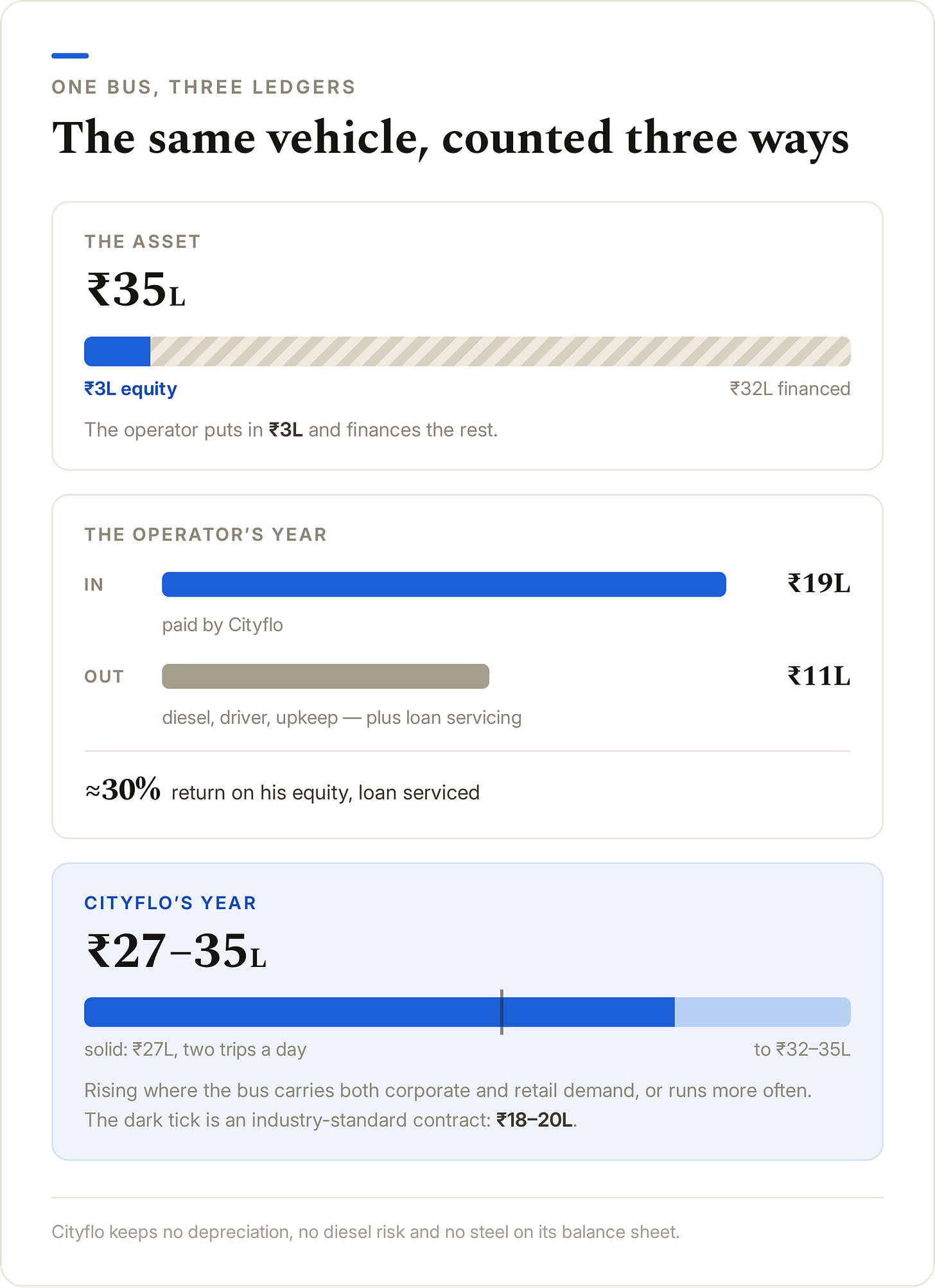Image resolution: width=935 pixels, height=1288 pixels.
Task: Click the ₹19L income value
Action: [x=819, y=584]
